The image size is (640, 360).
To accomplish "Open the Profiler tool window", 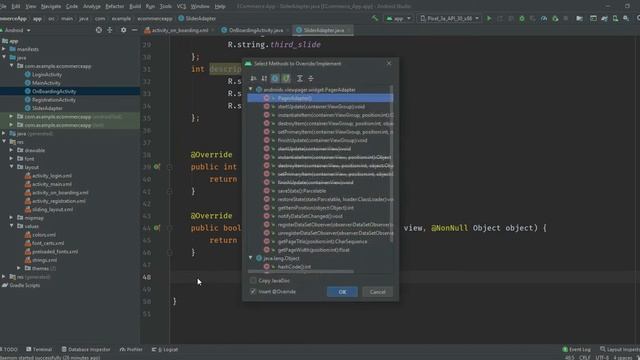I will pyautogui.click(x=131, y=349).
